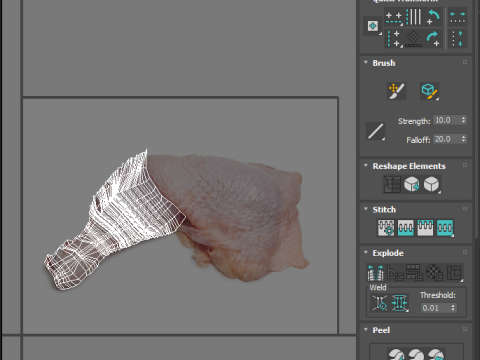Click the Falloff spinner arrows

[463, 139]
